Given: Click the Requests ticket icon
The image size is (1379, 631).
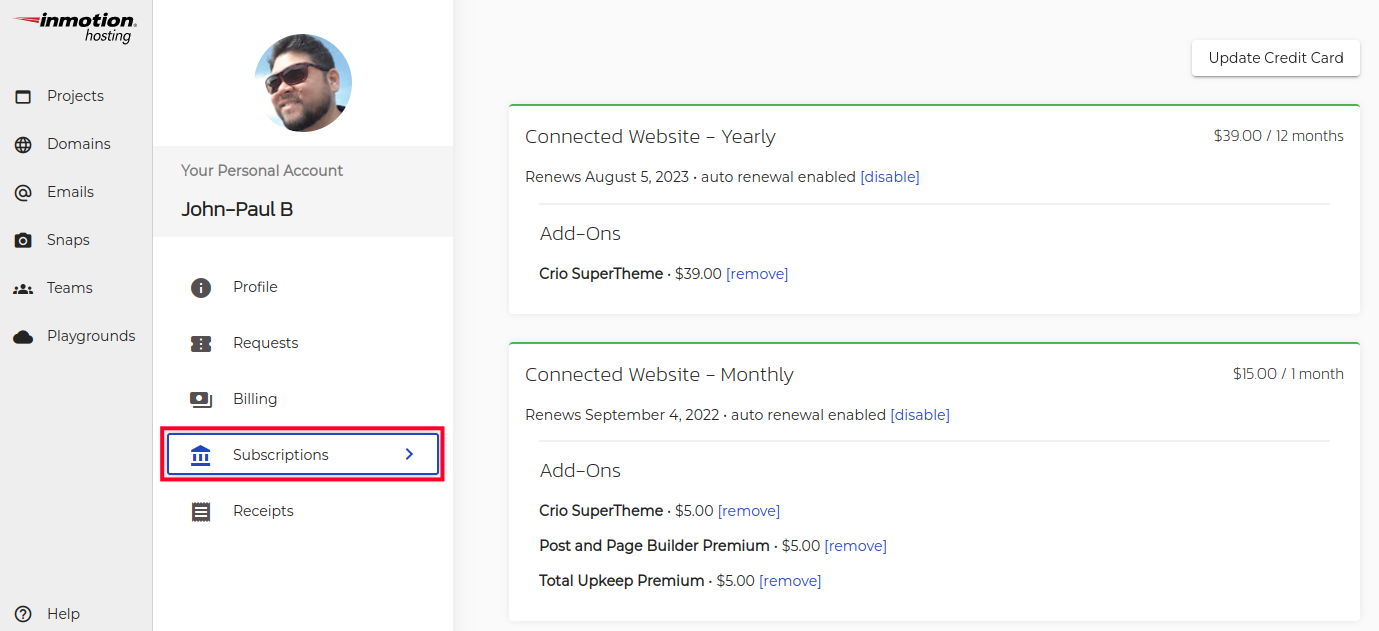Looking at the screenshot, I should 201,344.
